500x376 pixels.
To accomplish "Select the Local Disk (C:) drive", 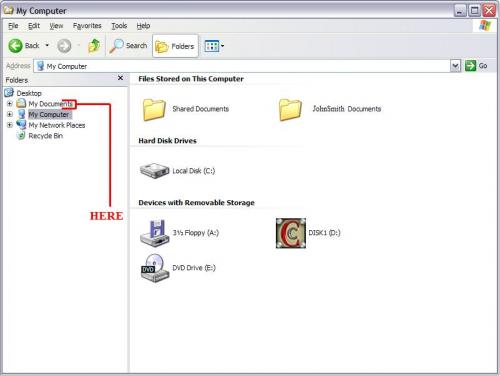I will click(177, 171).
